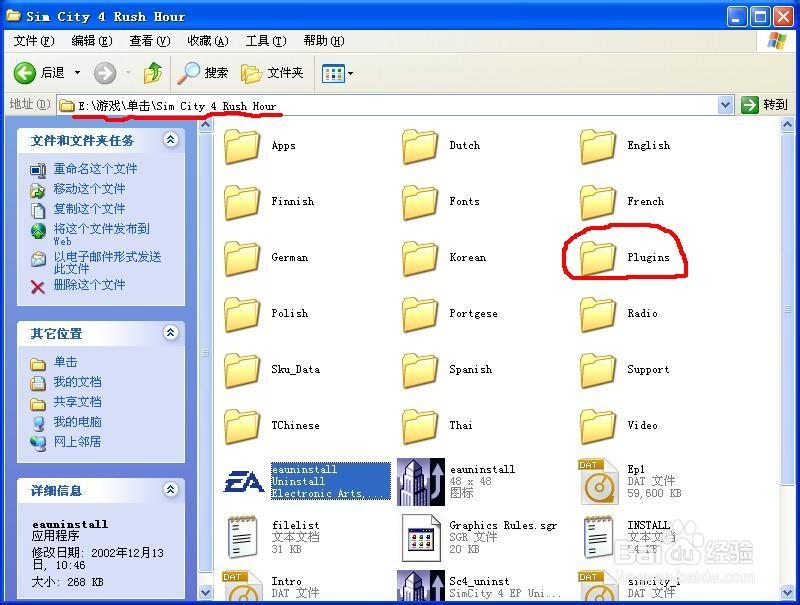
Task: Select the INSTALL text document icon
Action: tap(598, 537)
